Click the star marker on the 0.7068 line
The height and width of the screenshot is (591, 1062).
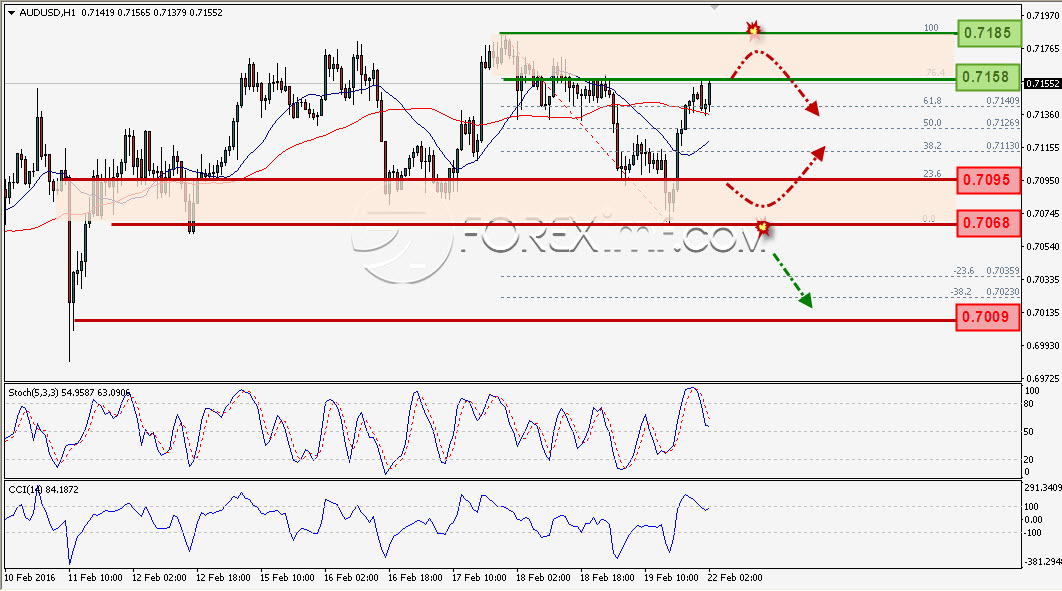[763, 227]
